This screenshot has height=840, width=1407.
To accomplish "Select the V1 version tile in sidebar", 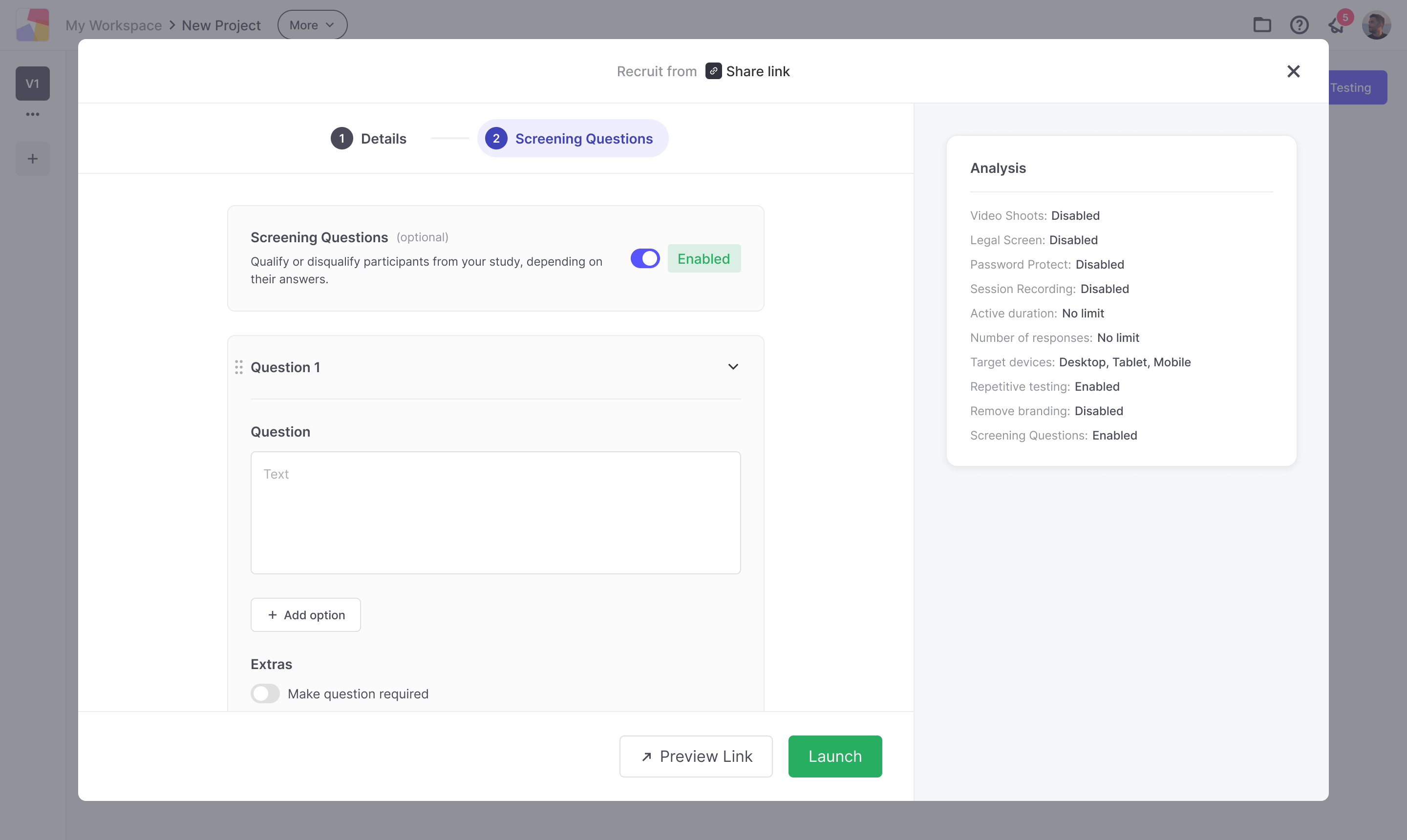I will click(33, 84).
